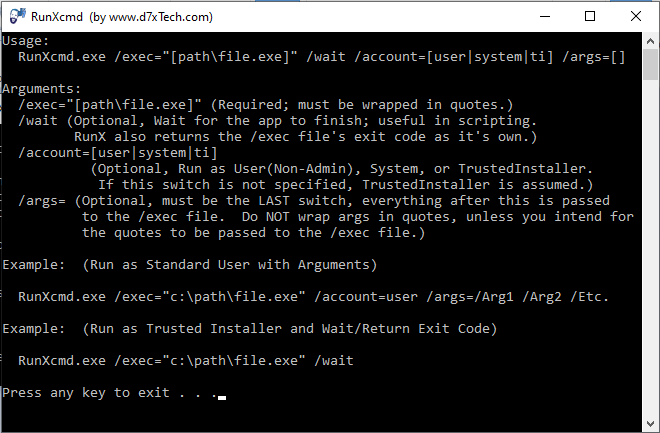Screen dimensions: 660x433
Task: Click the scrollbar down arrow
Action: coord(650,424)
